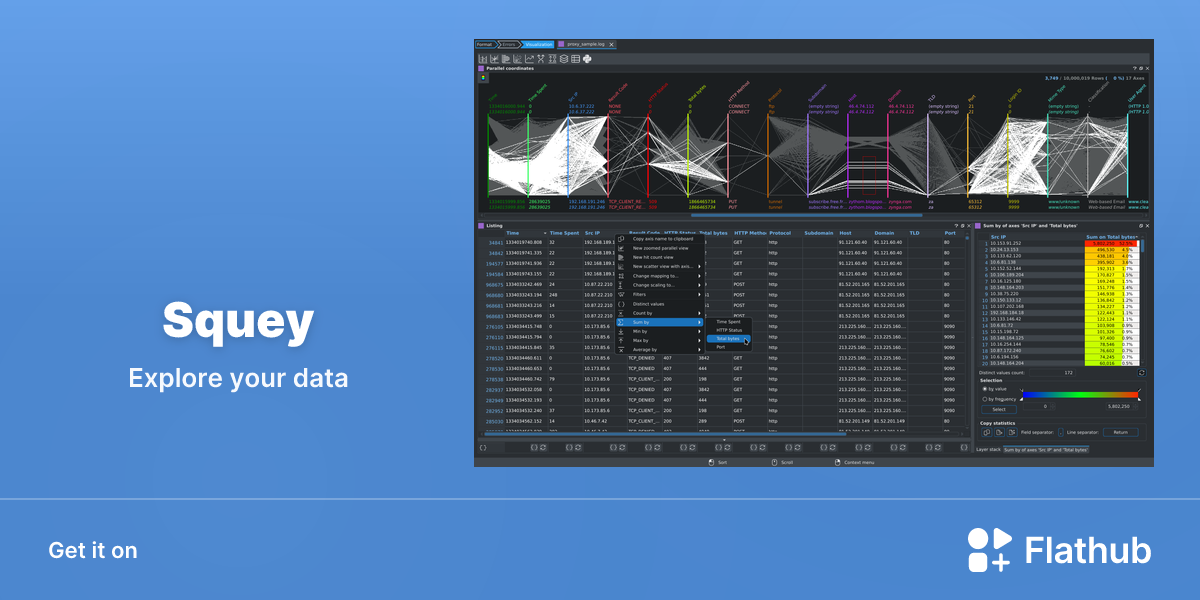This screenshot has height=600, width=1200.
Task: Click the refresh icon under Time column
Action: point(543,448)
